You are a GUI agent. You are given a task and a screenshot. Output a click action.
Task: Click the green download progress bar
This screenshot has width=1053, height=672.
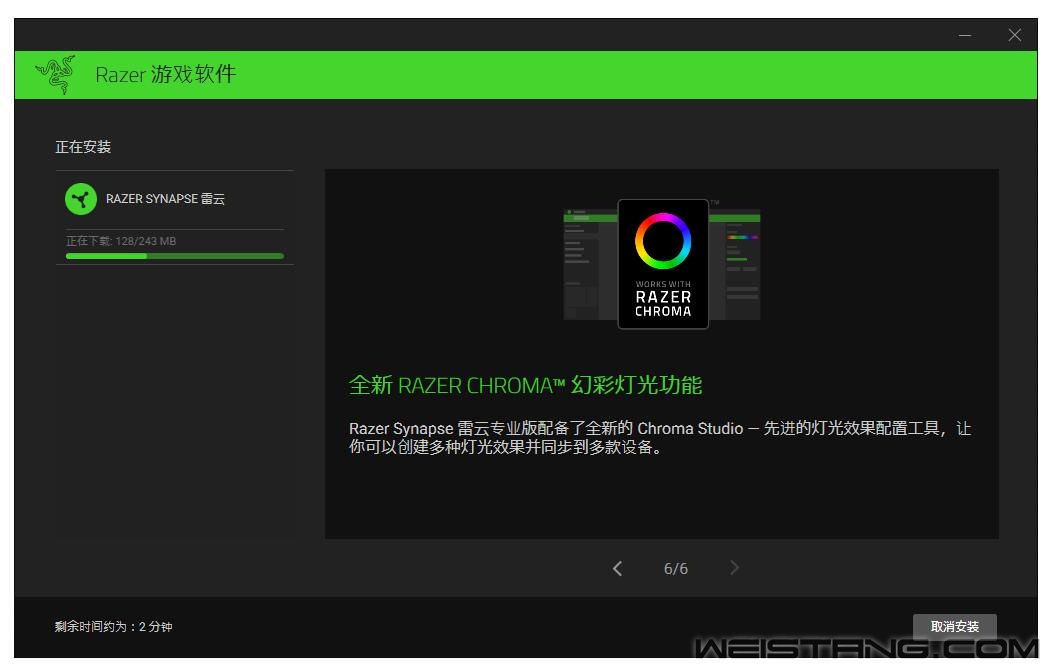pyautogui.click(x=174, y=256)
